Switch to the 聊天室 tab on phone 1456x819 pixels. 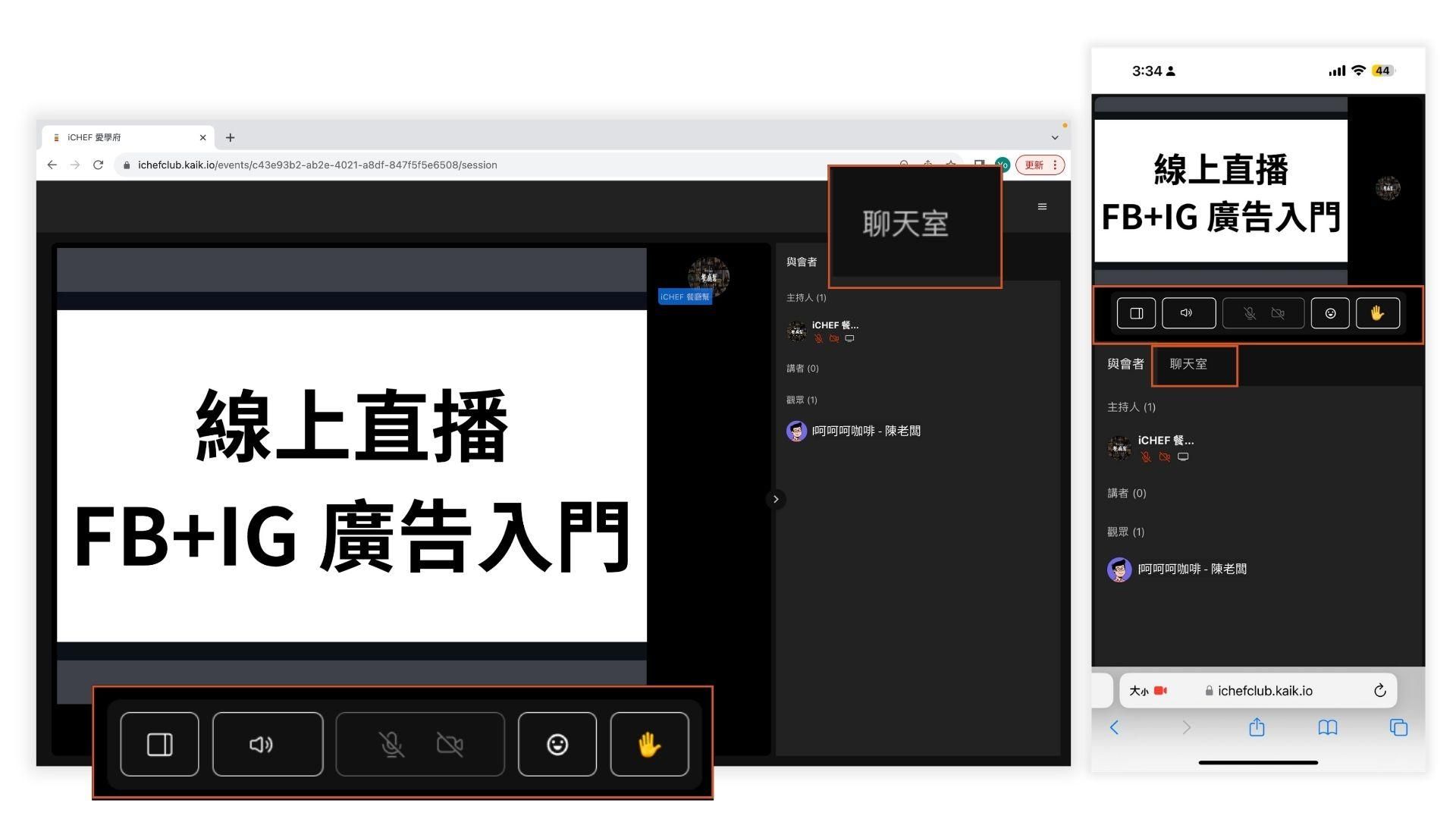click(1188, 364)
